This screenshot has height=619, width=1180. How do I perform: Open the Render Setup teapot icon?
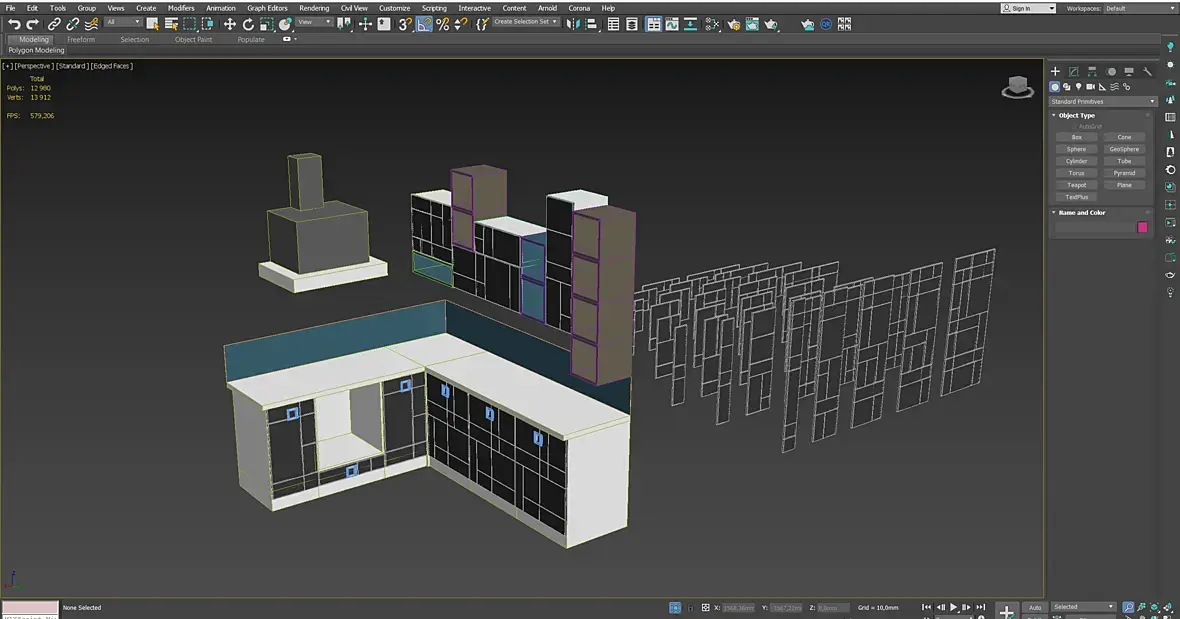[x=733, y=23]
